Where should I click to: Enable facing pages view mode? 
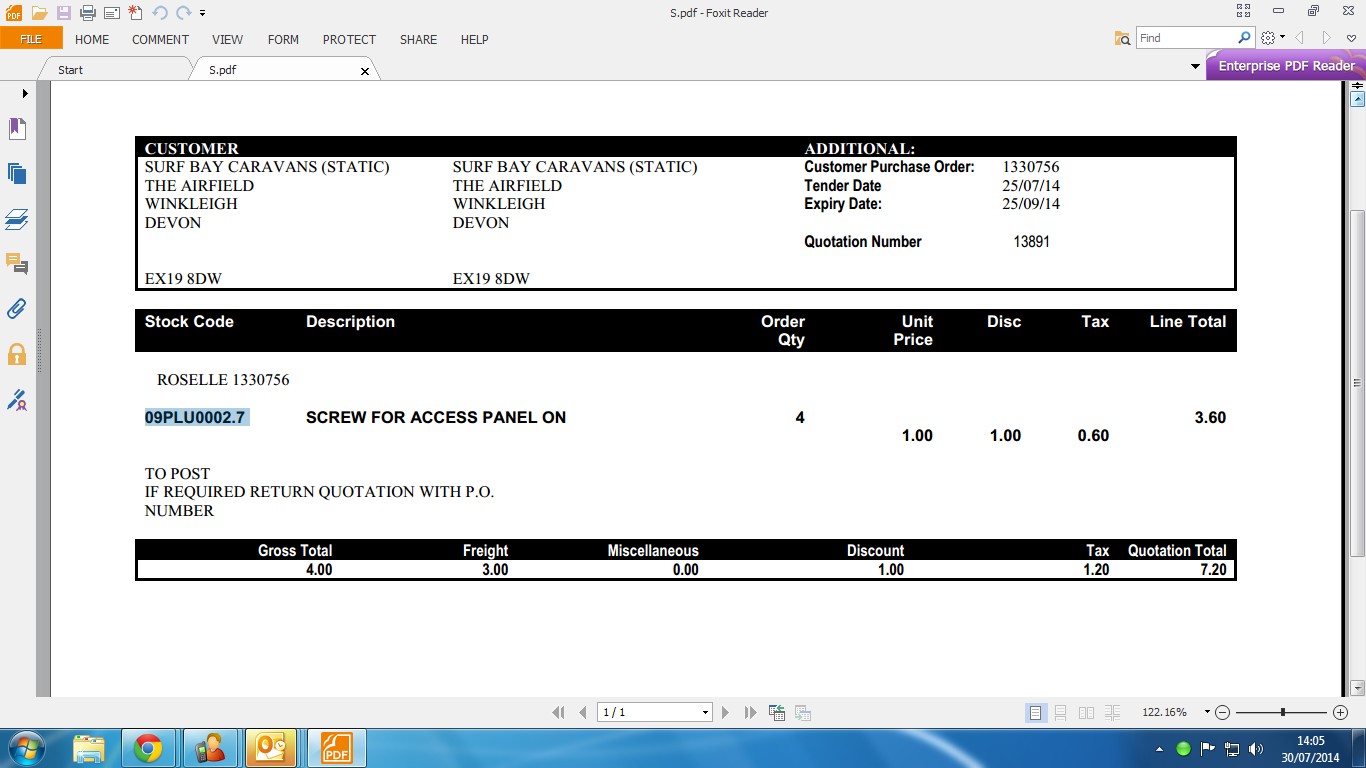click(1086, 713)
